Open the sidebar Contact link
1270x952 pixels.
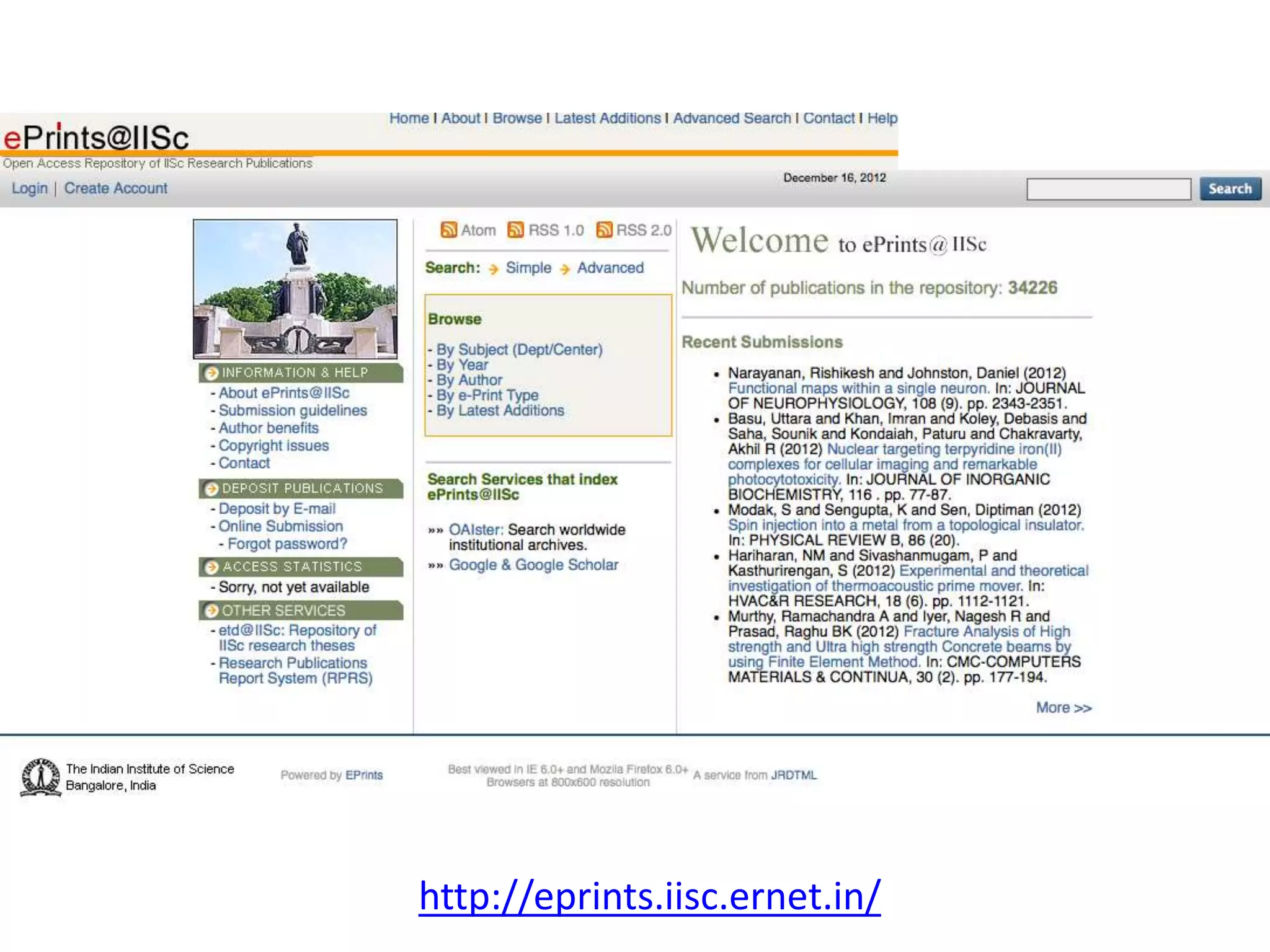(244, 463)
